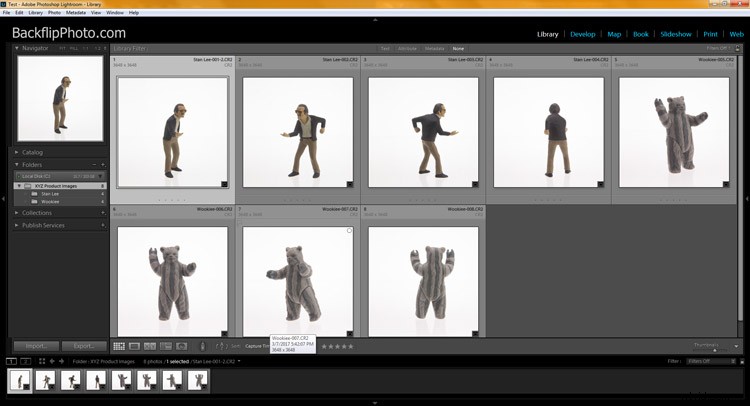This screenshot has width=750, height=406.
Task: Click the Export... button
Action: [84, 346]
